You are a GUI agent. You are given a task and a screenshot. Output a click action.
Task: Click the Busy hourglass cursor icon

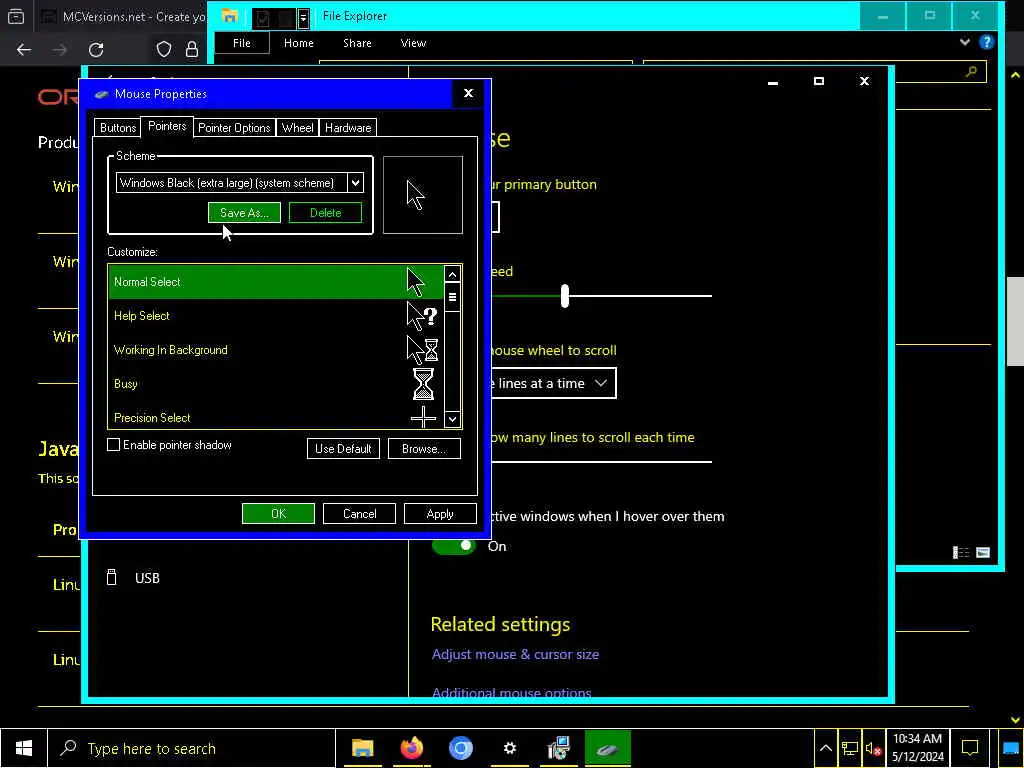click(423, 384)
